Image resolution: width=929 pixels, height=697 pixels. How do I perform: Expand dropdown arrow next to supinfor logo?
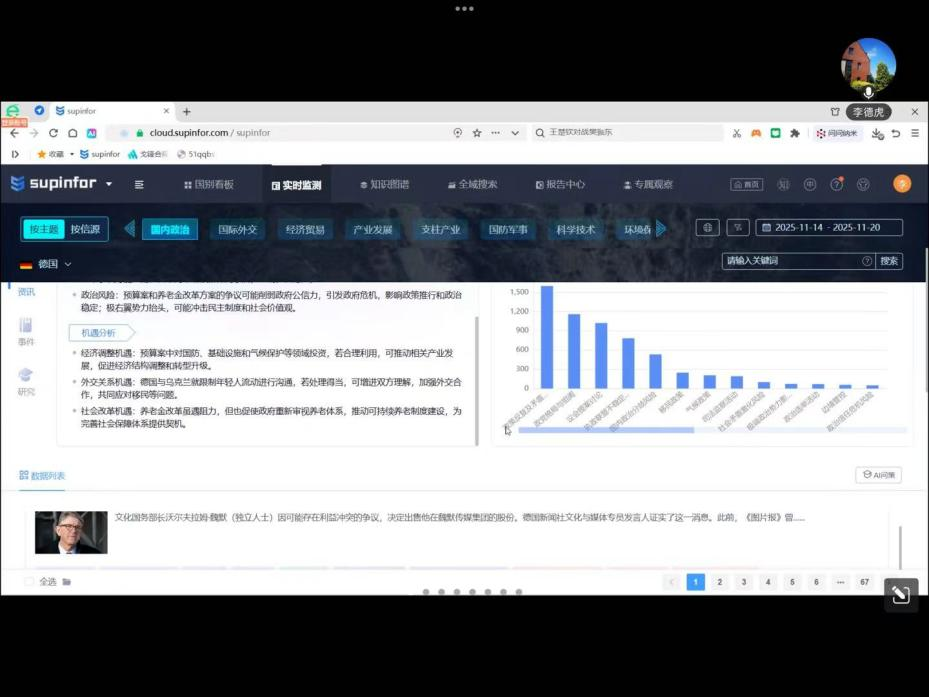[x=109, y=184]
